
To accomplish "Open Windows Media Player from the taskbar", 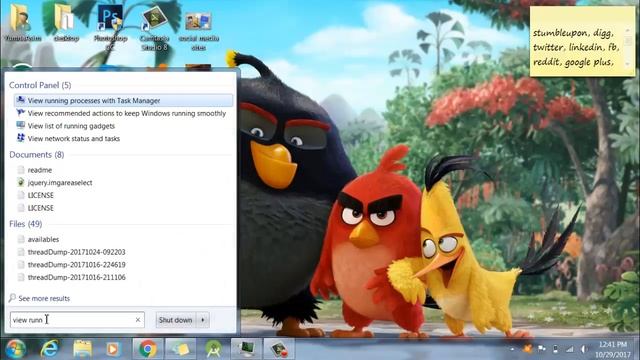I will 113,349.
